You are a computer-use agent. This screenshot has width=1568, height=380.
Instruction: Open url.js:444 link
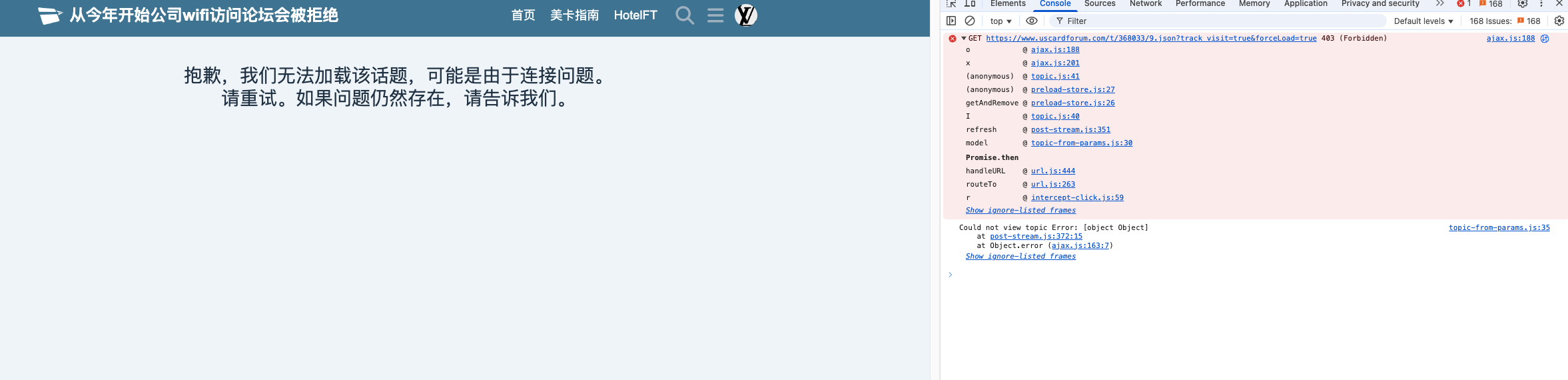[1053, 171]
